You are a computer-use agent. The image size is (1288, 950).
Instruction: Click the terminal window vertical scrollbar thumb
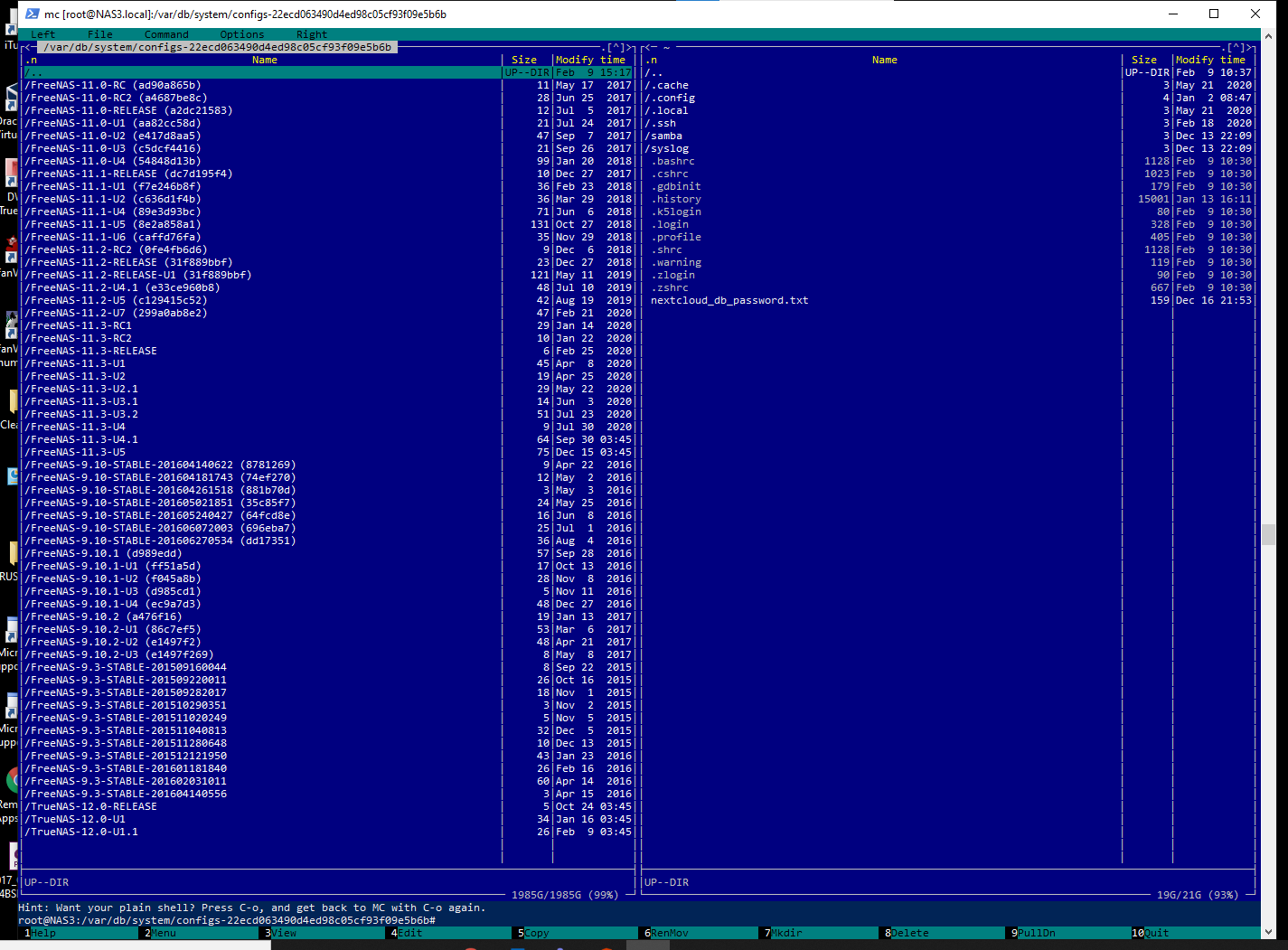click(1268, 533)
